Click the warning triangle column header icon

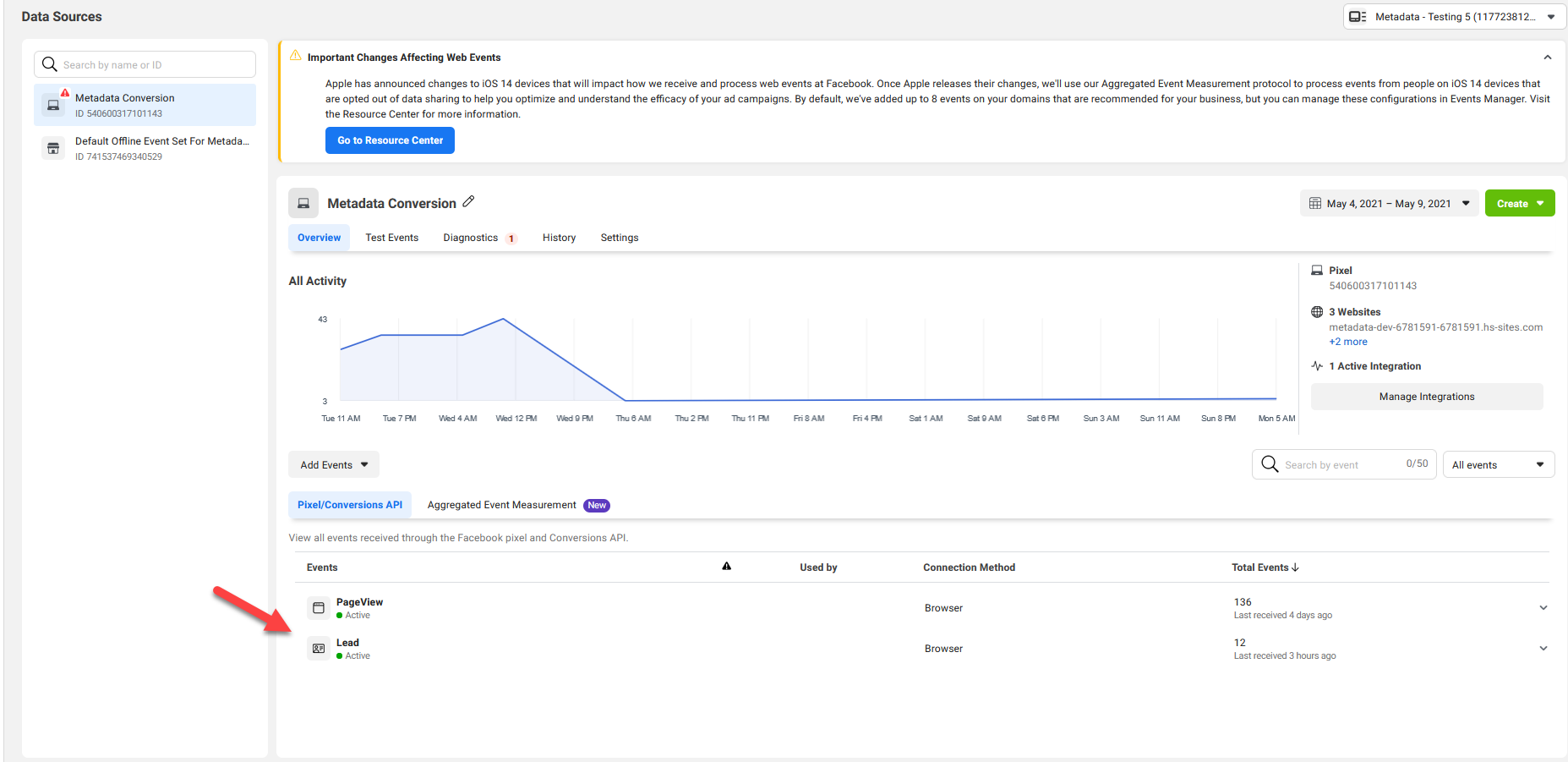click(726, 567)
